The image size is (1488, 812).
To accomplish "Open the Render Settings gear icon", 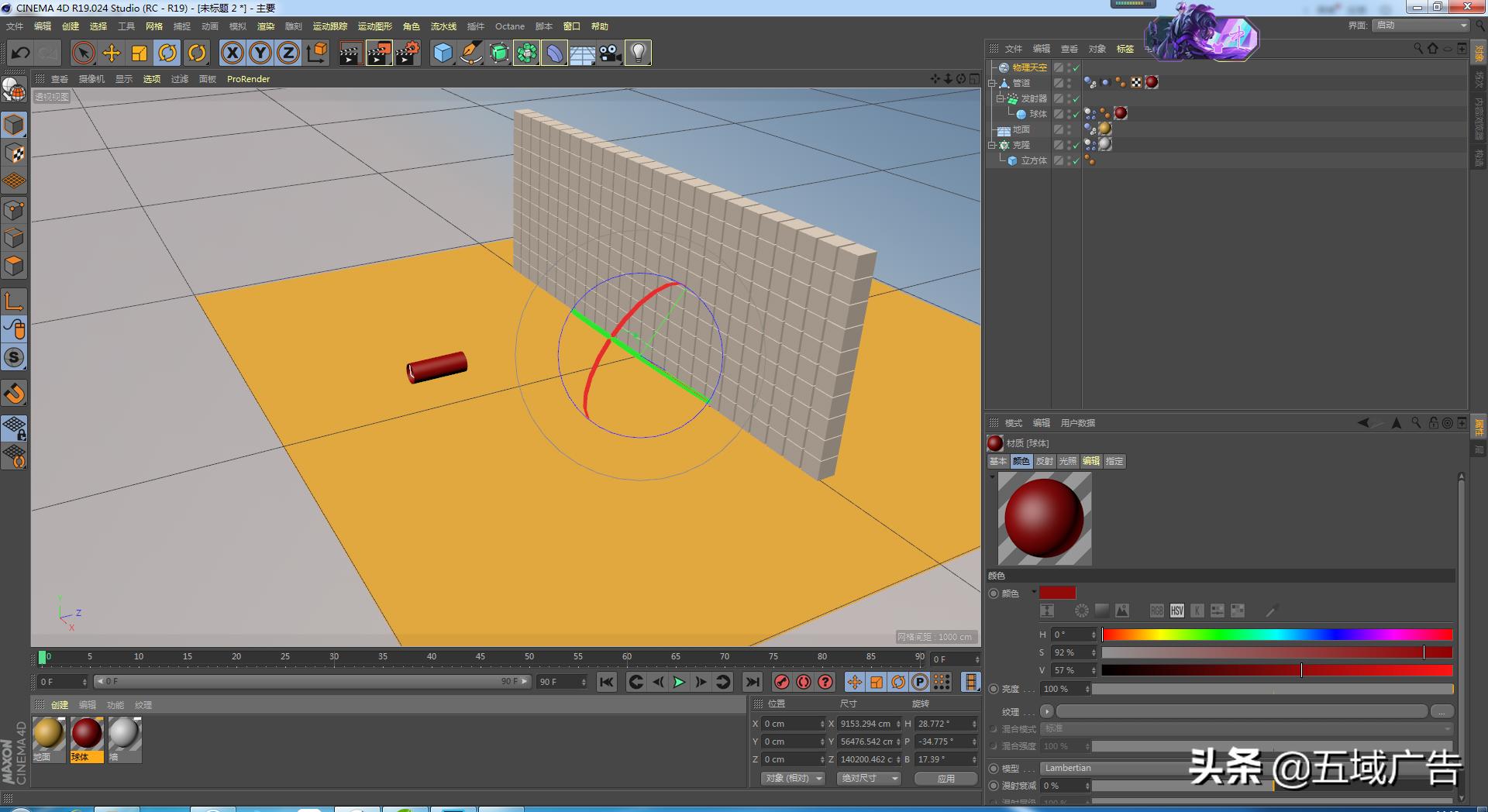I will point(407,54).
